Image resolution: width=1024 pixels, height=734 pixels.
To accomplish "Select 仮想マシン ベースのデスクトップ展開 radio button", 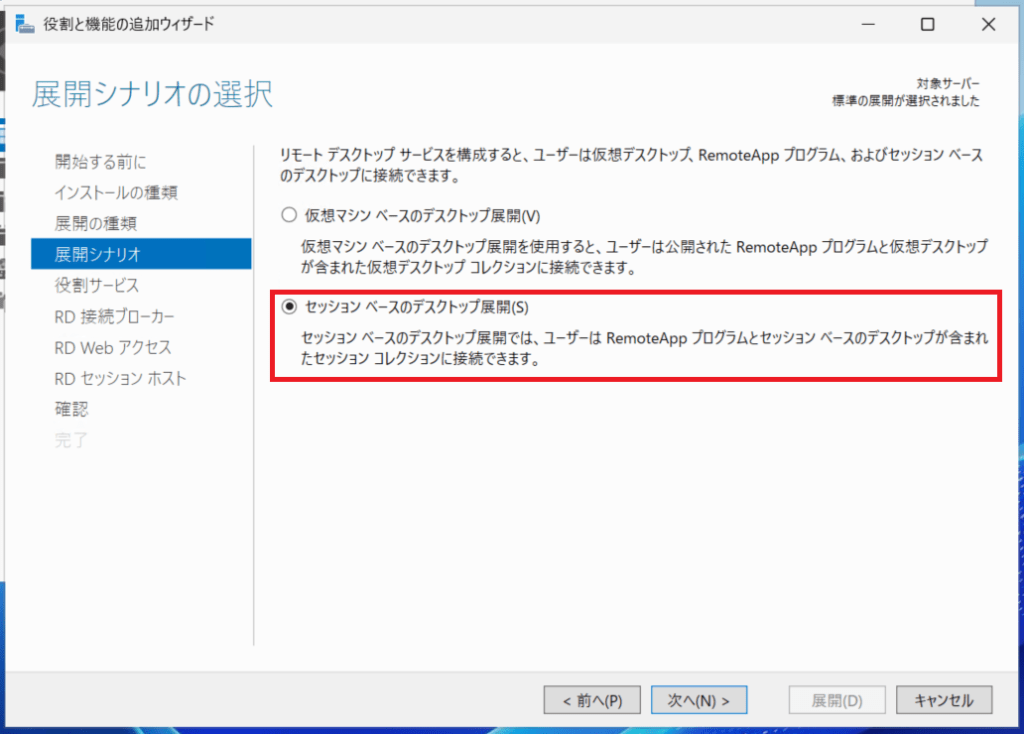I will click(290, 215).
